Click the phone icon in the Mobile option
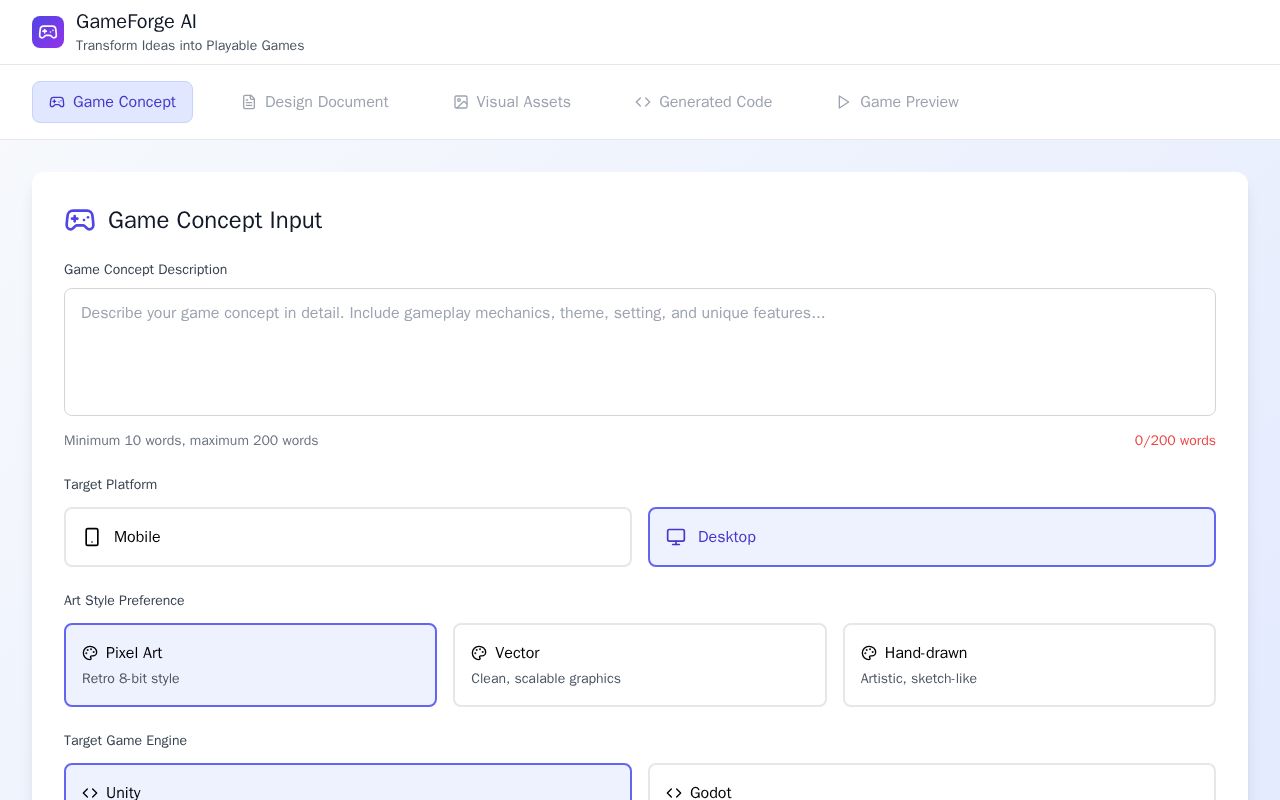The image size is (1280, 800). pos(92,537)
